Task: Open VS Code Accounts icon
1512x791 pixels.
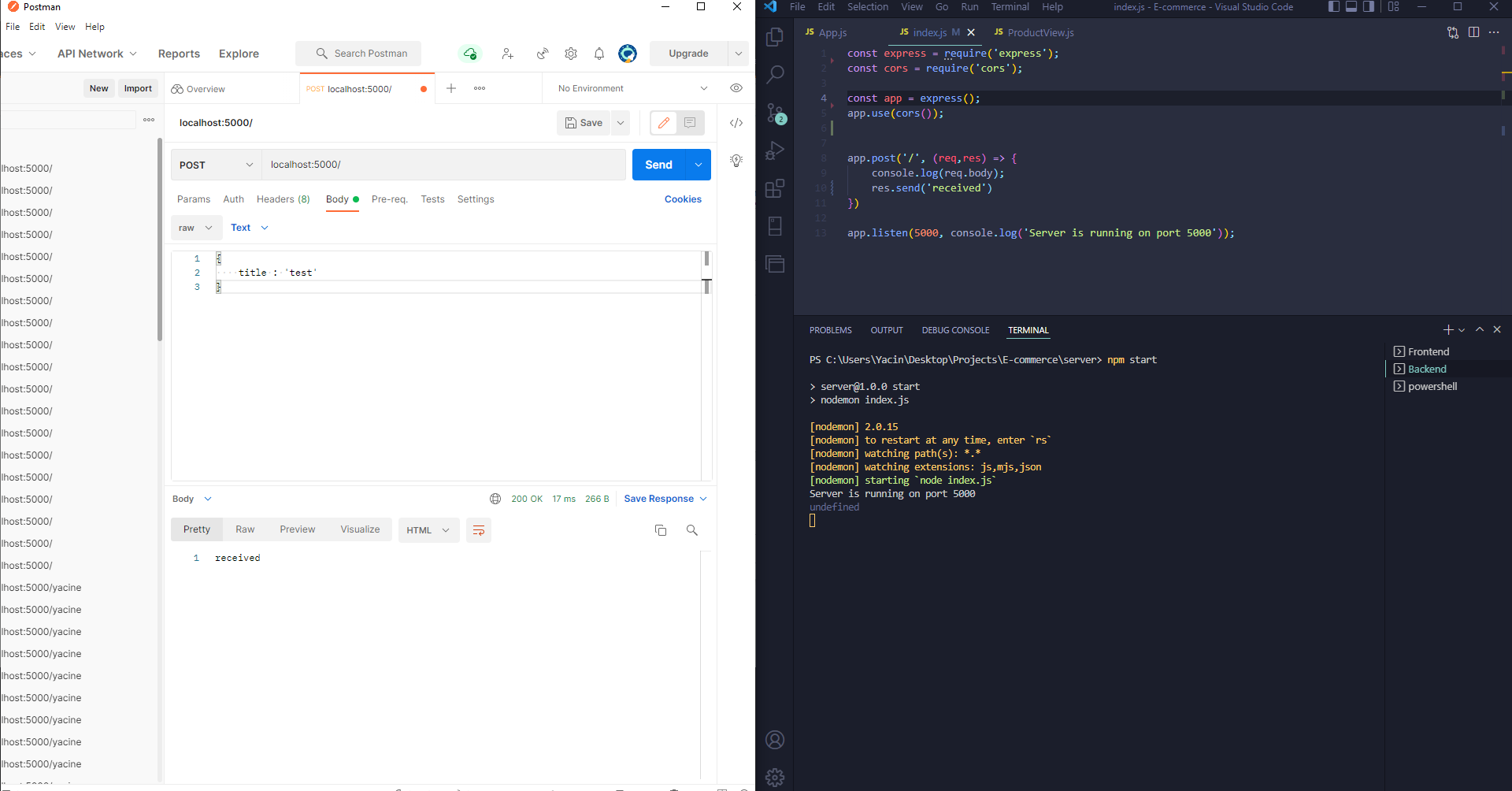Action: [775, 740]
